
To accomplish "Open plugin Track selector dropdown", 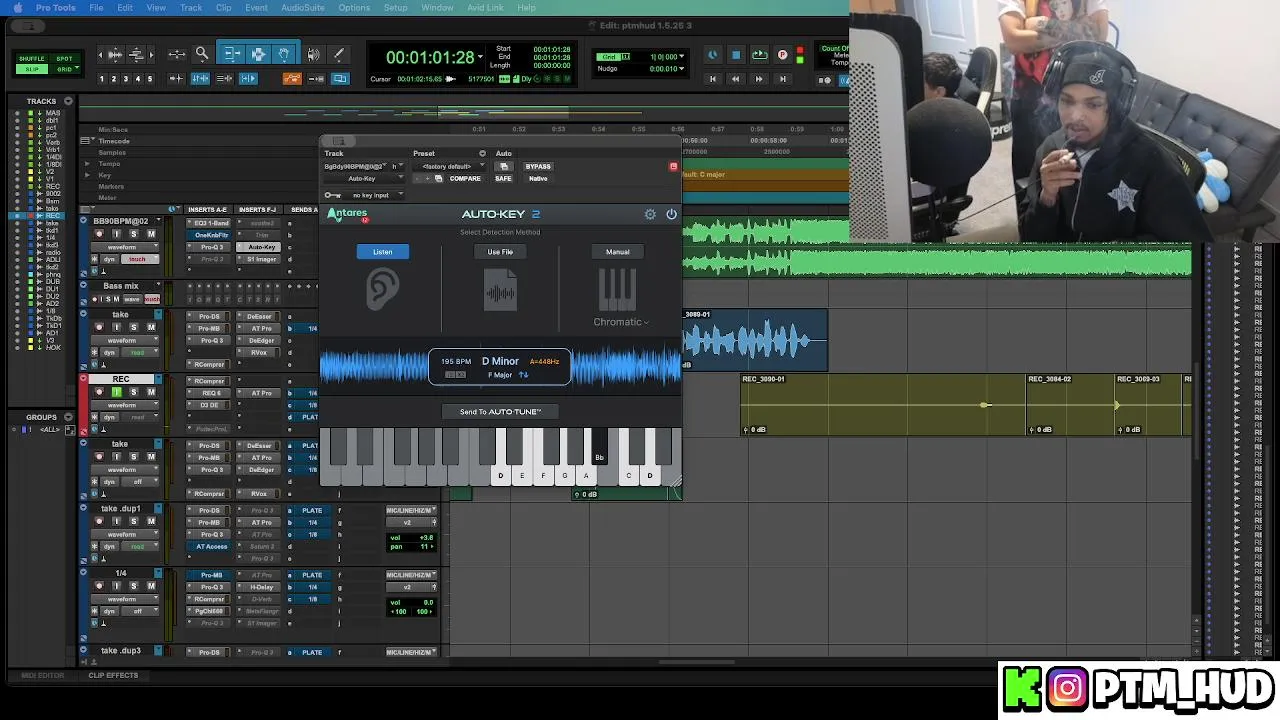I will click(357, 166).
